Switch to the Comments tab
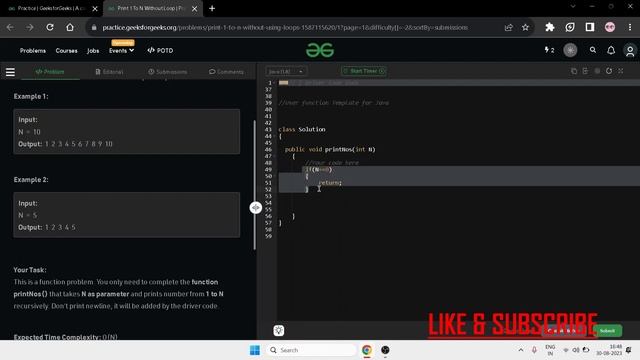 click(x=226, y=72)
